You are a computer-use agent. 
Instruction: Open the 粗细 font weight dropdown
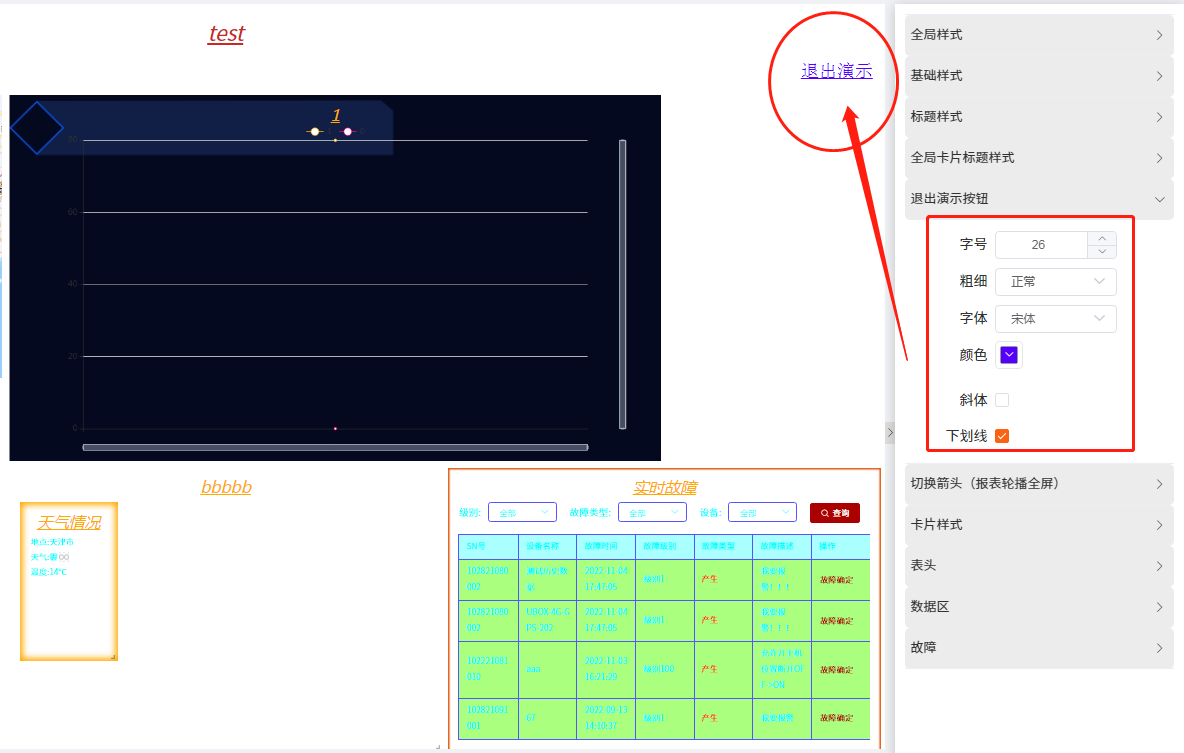pos(1056,282)
